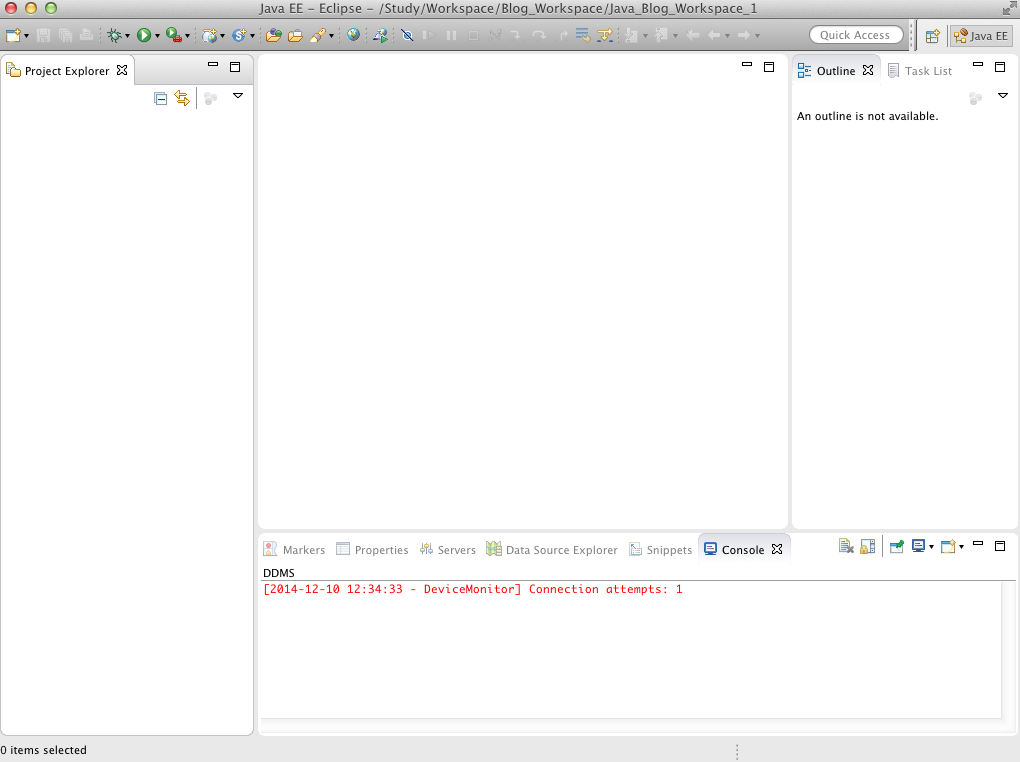This screenshot has width=1020, height=762.
Task: Open the New wizard dropdown arrow
Action: (27, 36)
